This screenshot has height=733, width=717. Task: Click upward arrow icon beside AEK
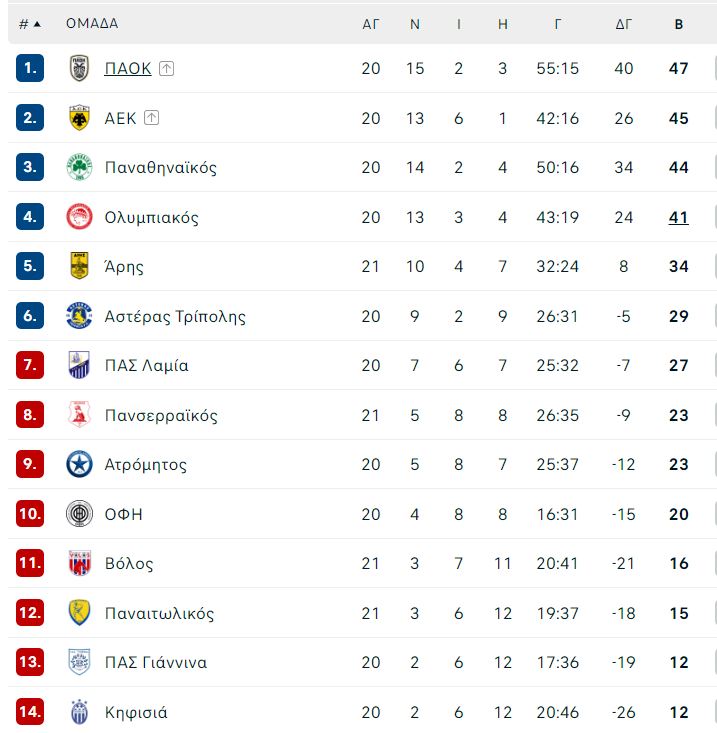[x=151, y=118]
